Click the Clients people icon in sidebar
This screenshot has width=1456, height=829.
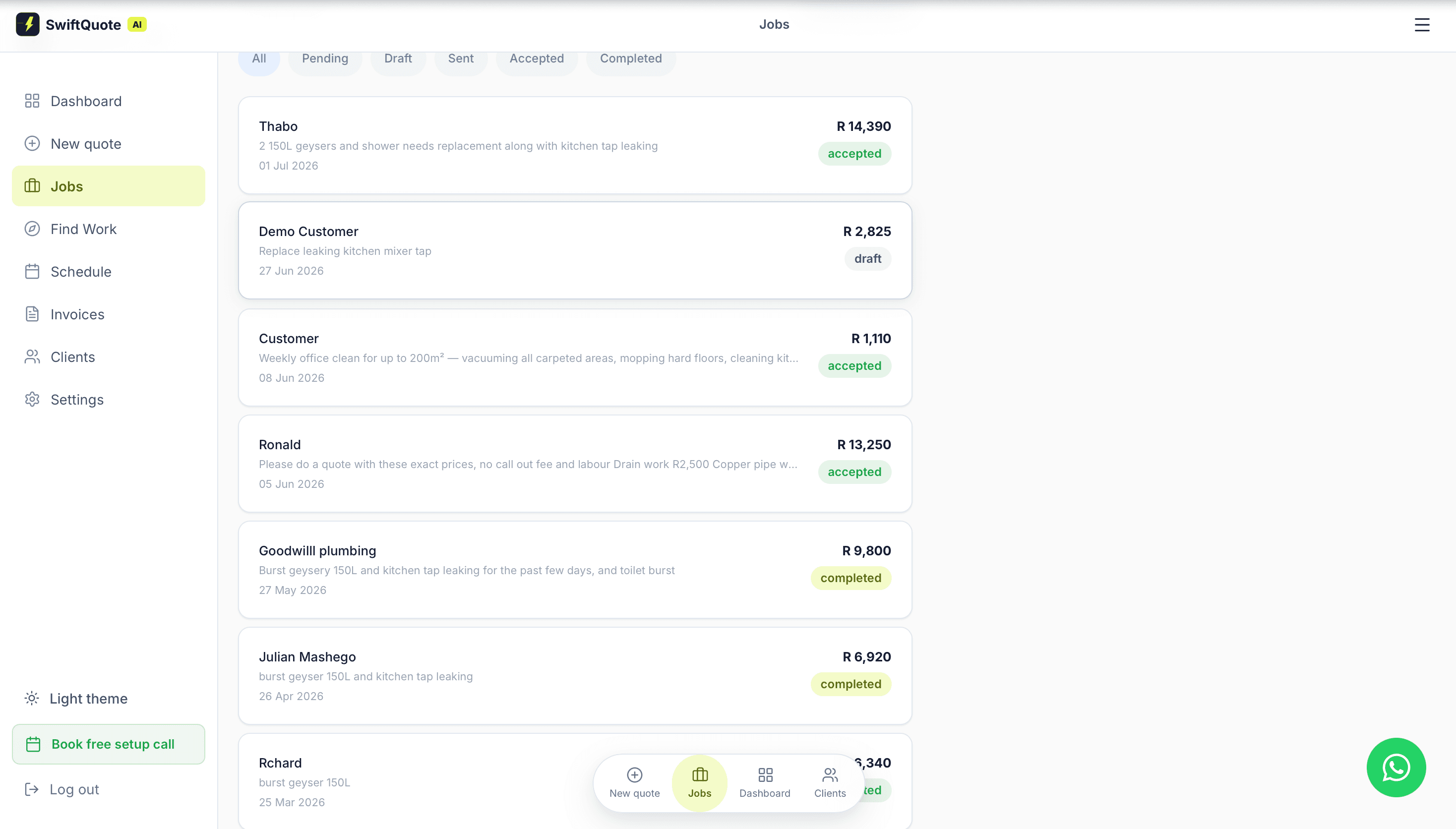32,357
